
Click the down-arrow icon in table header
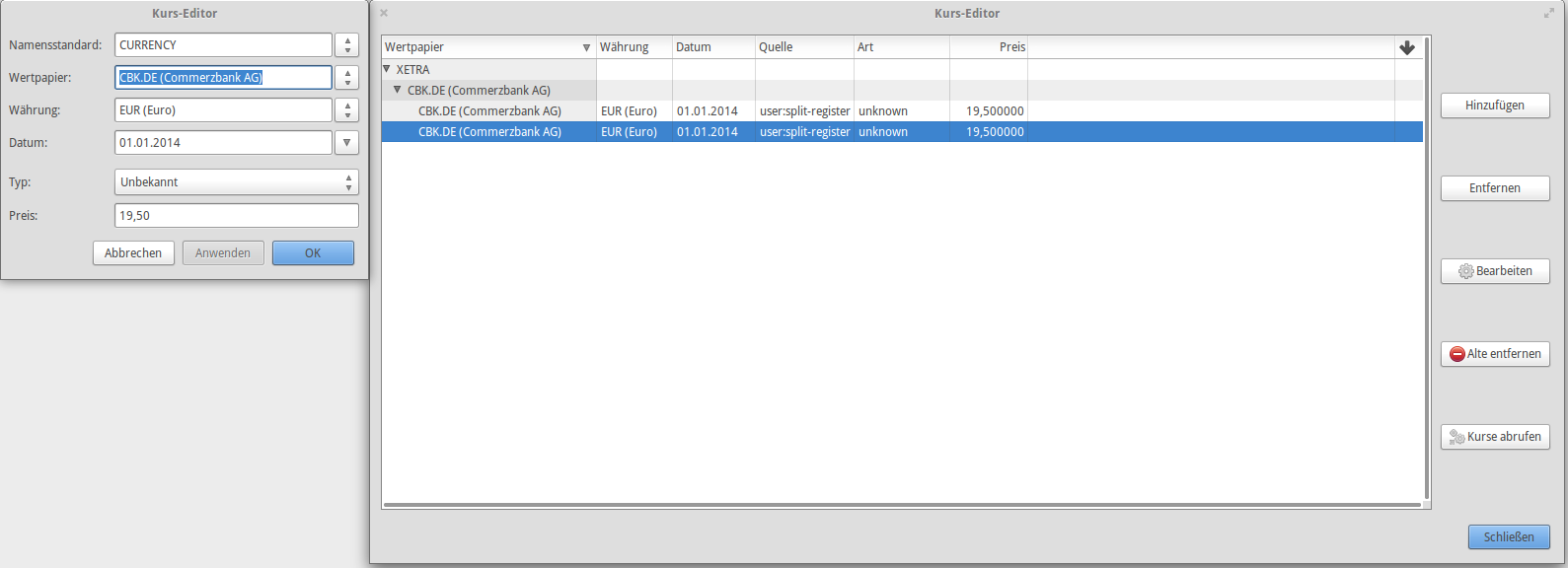point(1407,47)
